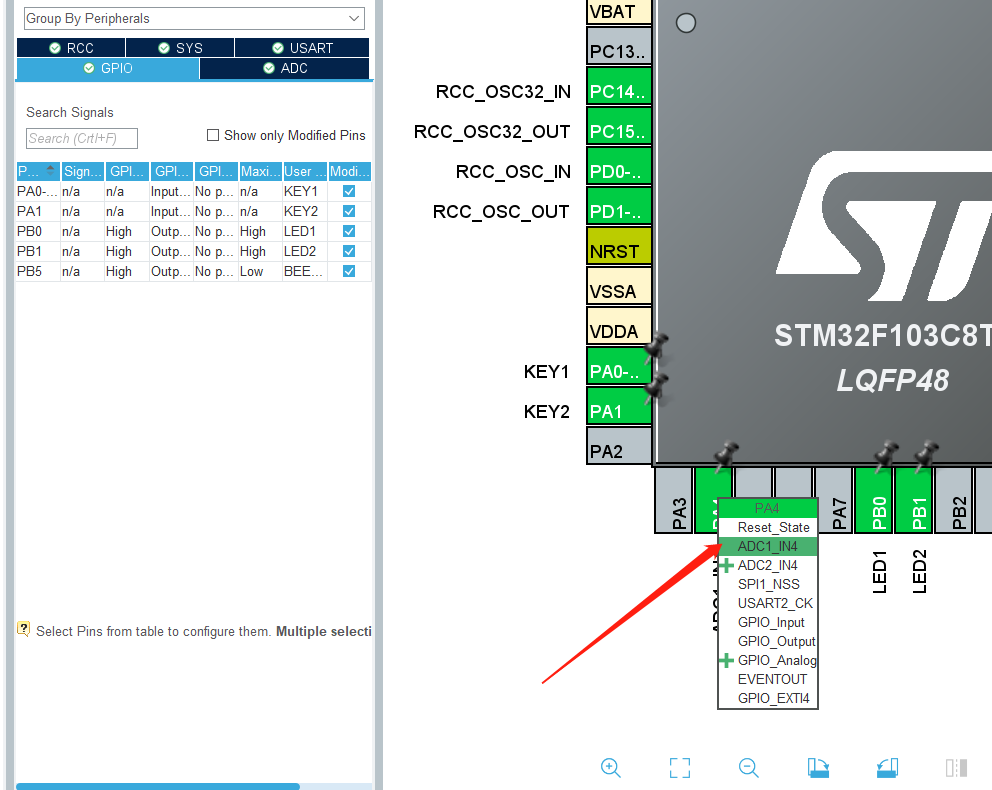The height and width of the screenshot is (790, 992).
Task: Choose GPIO_Input in the PA4 menu
Action: pyautogui.click(x=768, y=622)
